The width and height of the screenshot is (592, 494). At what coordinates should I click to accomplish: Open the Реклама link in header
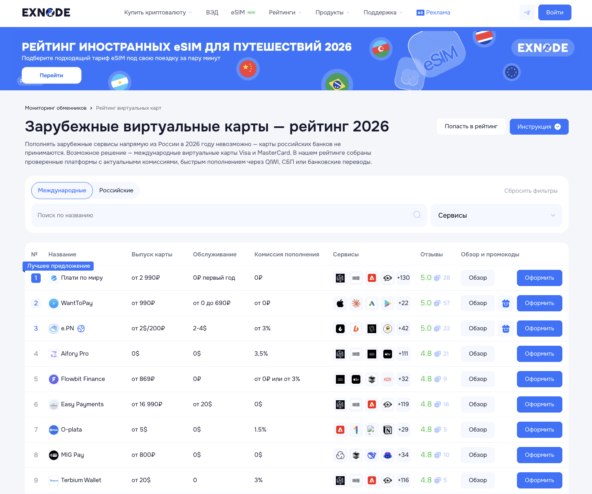click(x=433, y=12)
